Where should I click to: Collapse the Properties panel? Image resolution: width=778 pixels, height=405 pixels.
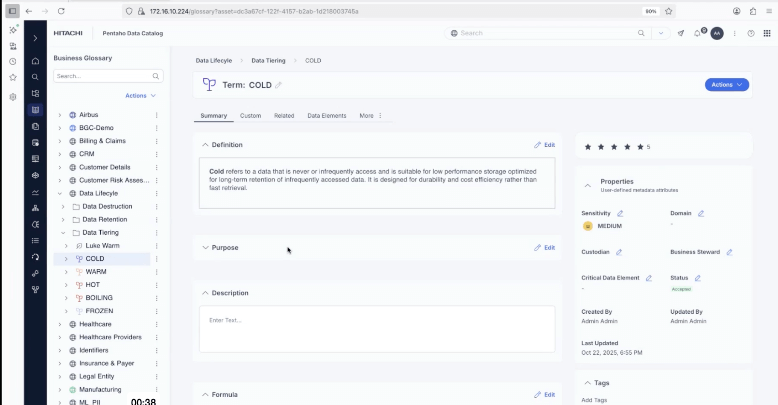click(587, 185)
